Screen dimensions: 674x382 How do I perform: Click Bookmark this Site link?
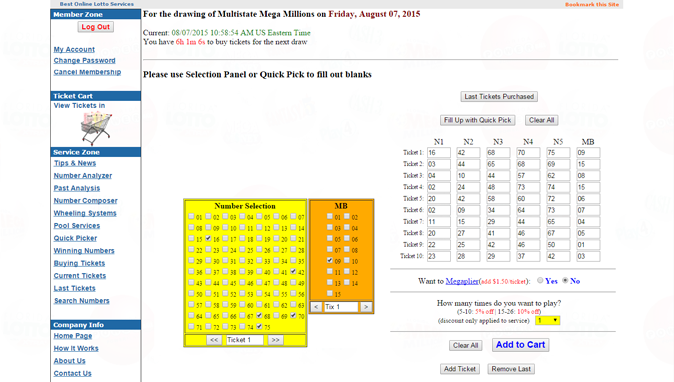(x=592, y=4)
